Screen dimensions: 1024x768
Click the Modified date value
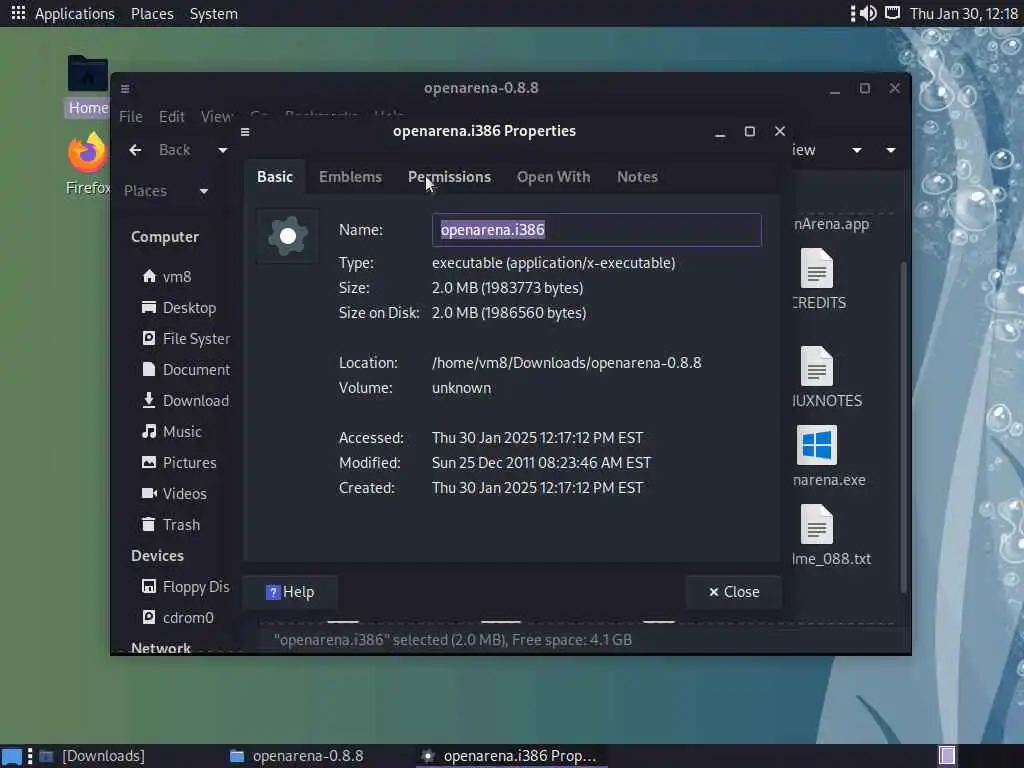541,462
